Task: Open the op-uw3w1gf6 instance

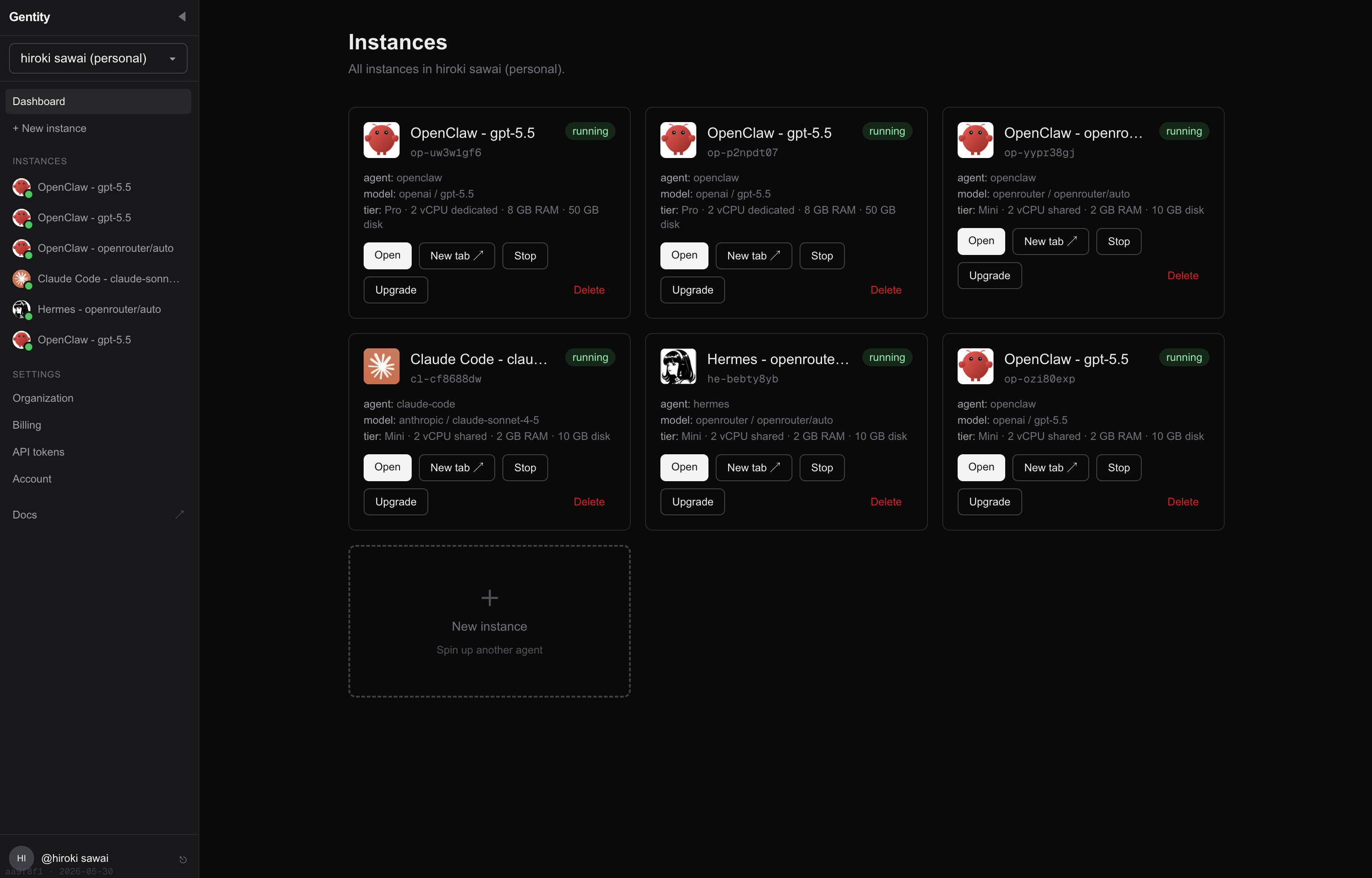Action: [387, 255]
